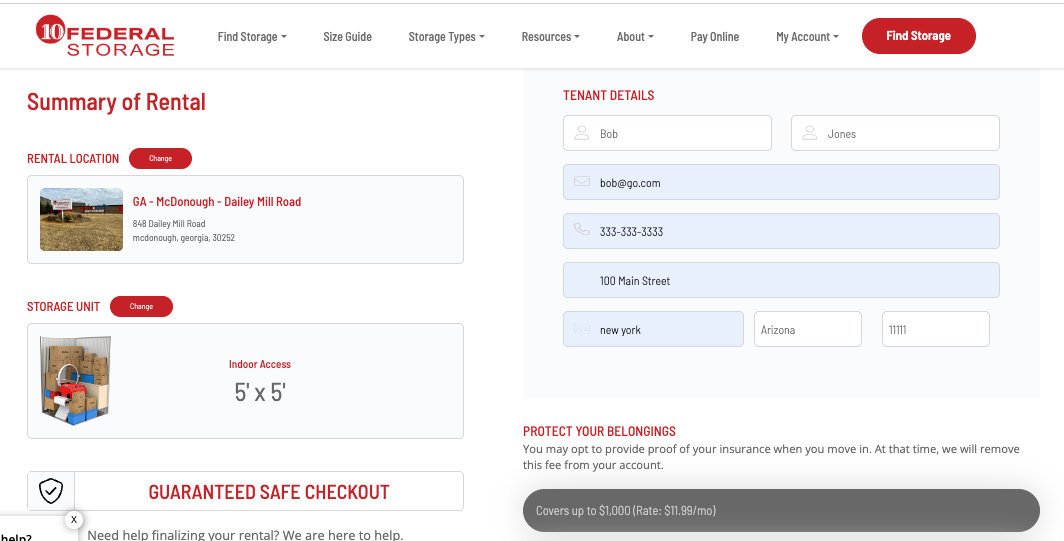Click the phone icon in phone field
Viewport: 1064px width, 541px height.
tap(581, 231)
